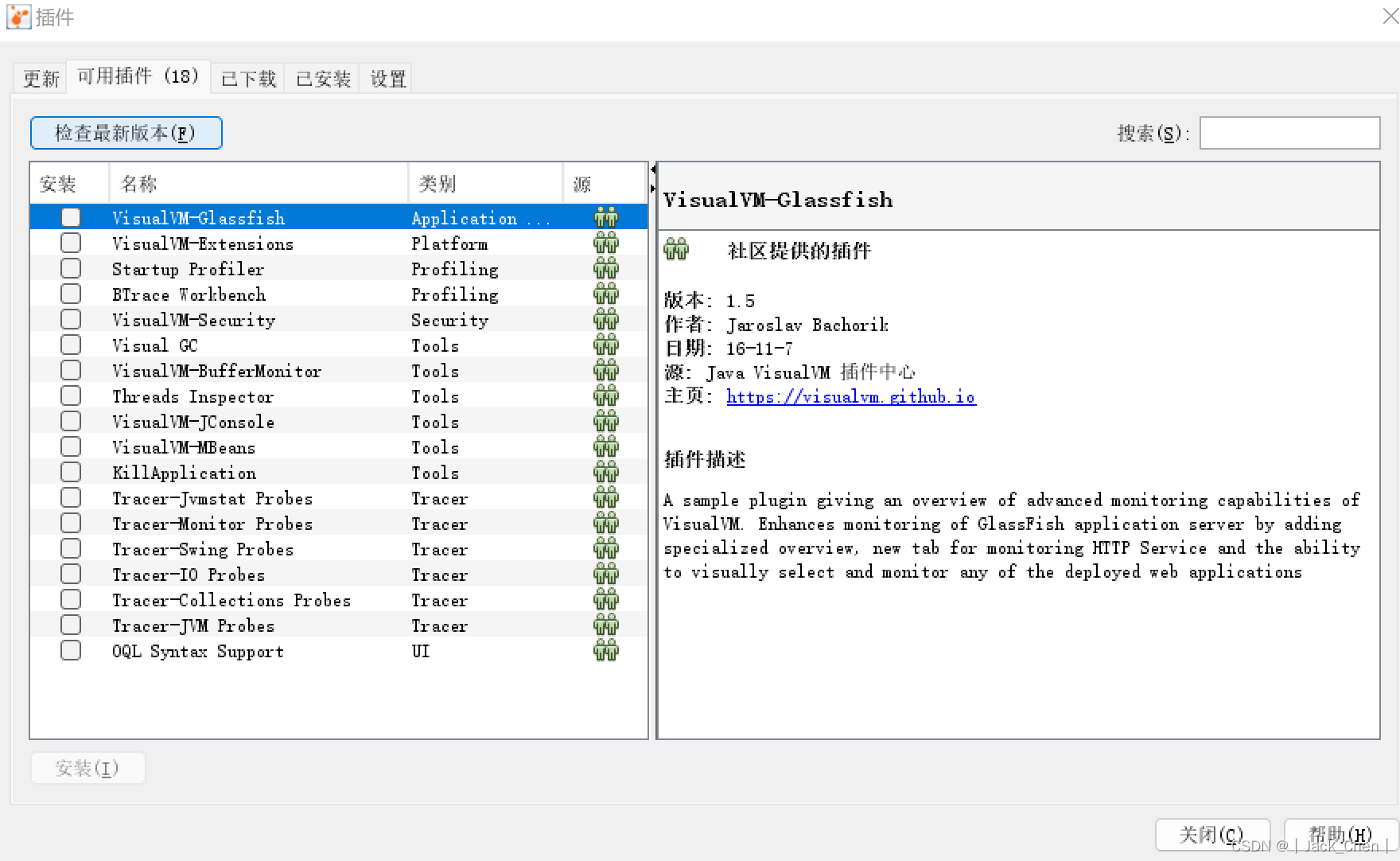Open the 已安装 tab

pyautogui.click(x=323, y=79)
